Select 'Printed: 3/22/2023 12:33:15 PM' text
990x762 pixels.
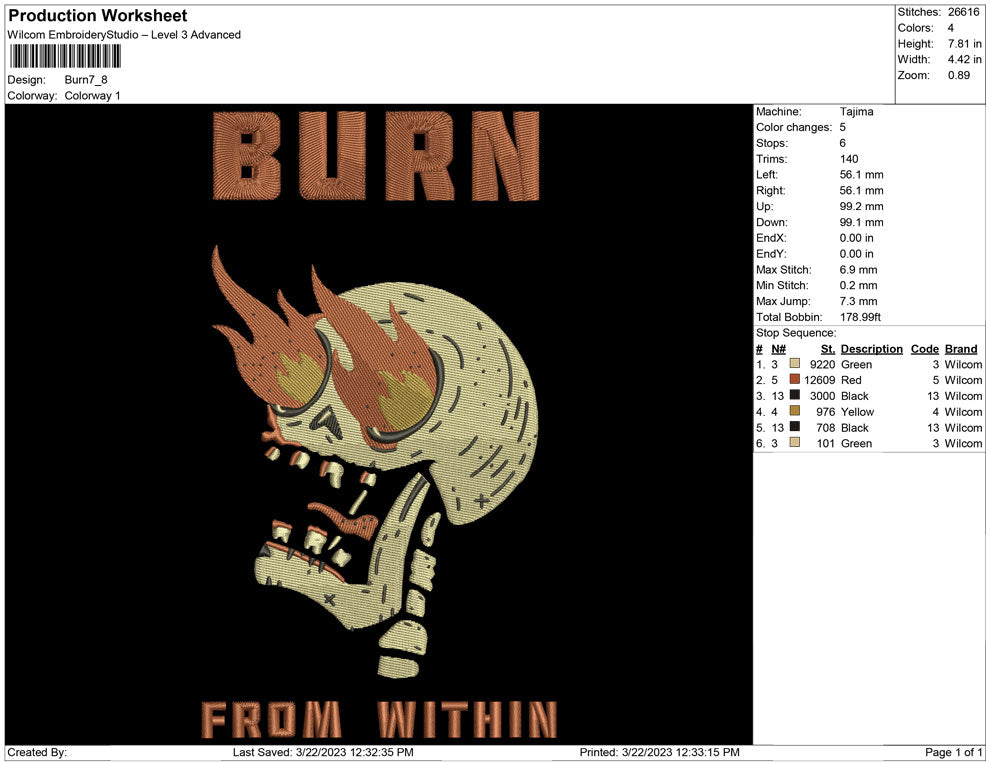coord(660,752)
